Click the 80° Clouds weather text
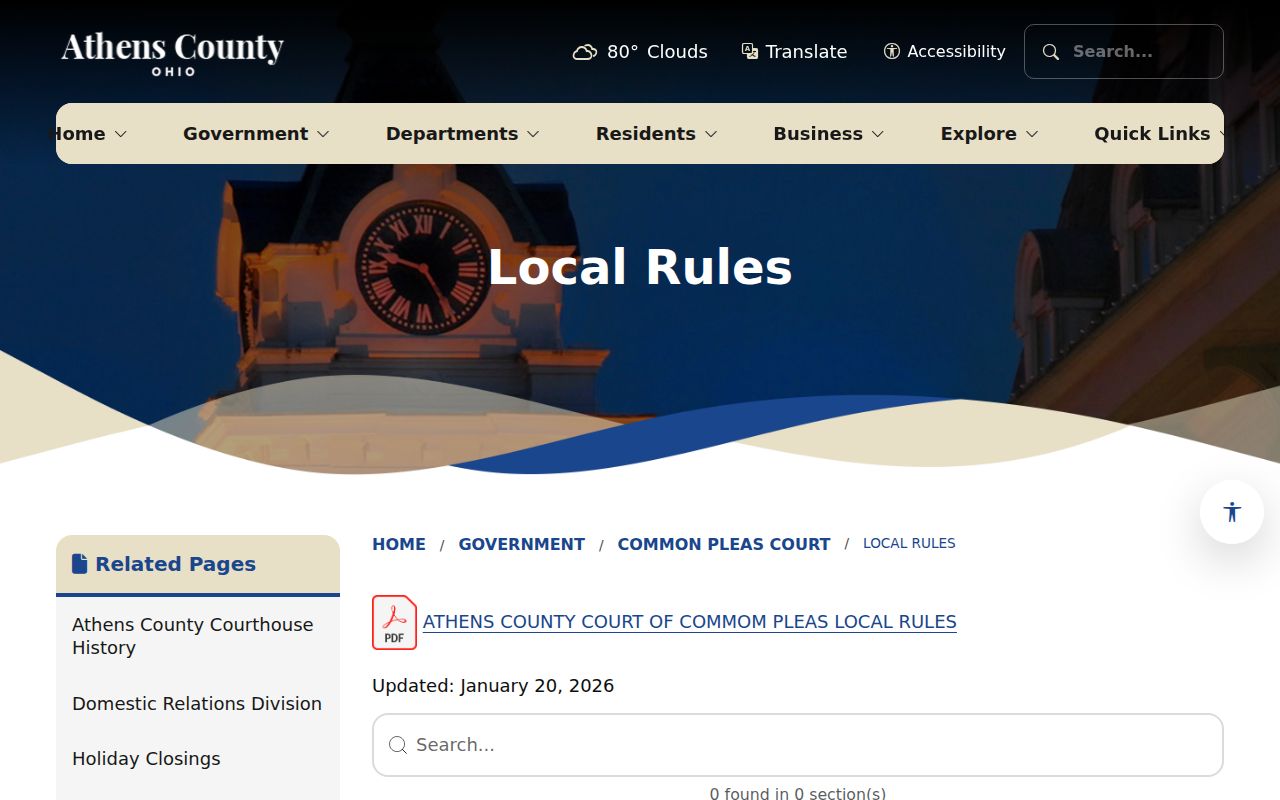Viewport: 1280px width, 800px height. click(657, 52)
